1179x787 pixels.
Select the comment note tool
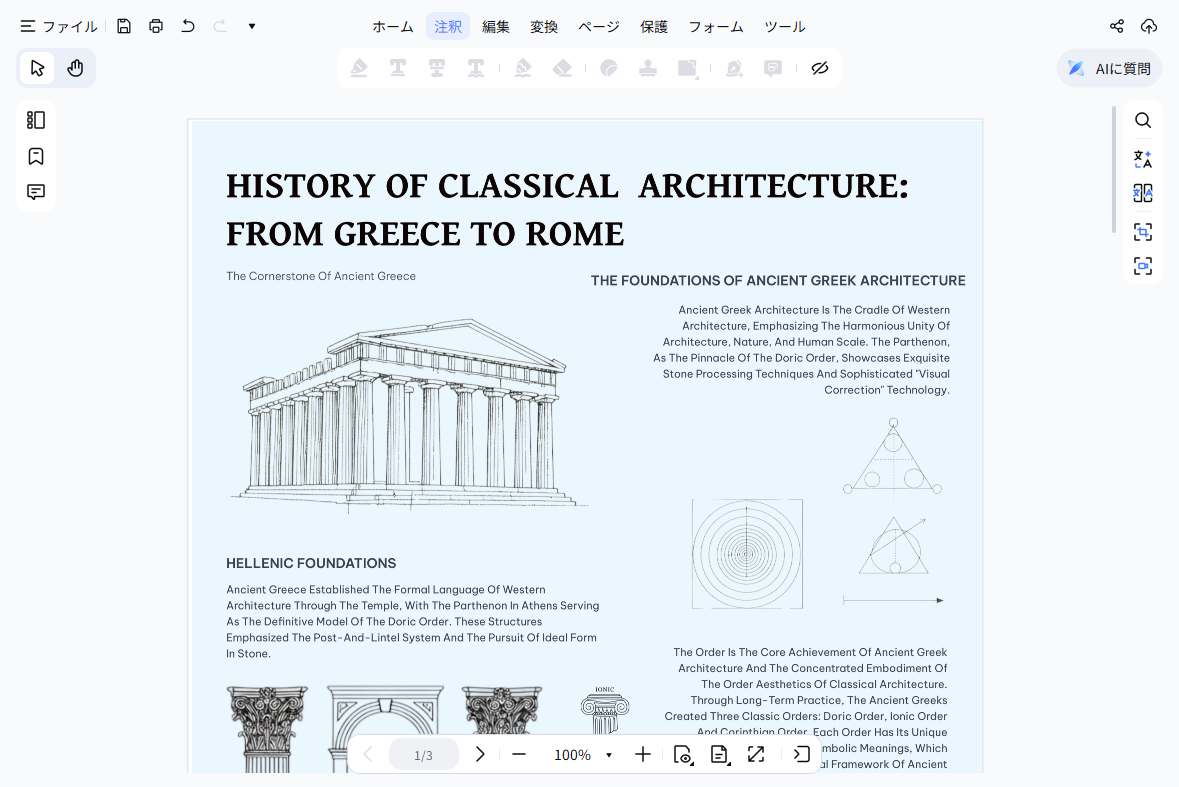point(773,68)
